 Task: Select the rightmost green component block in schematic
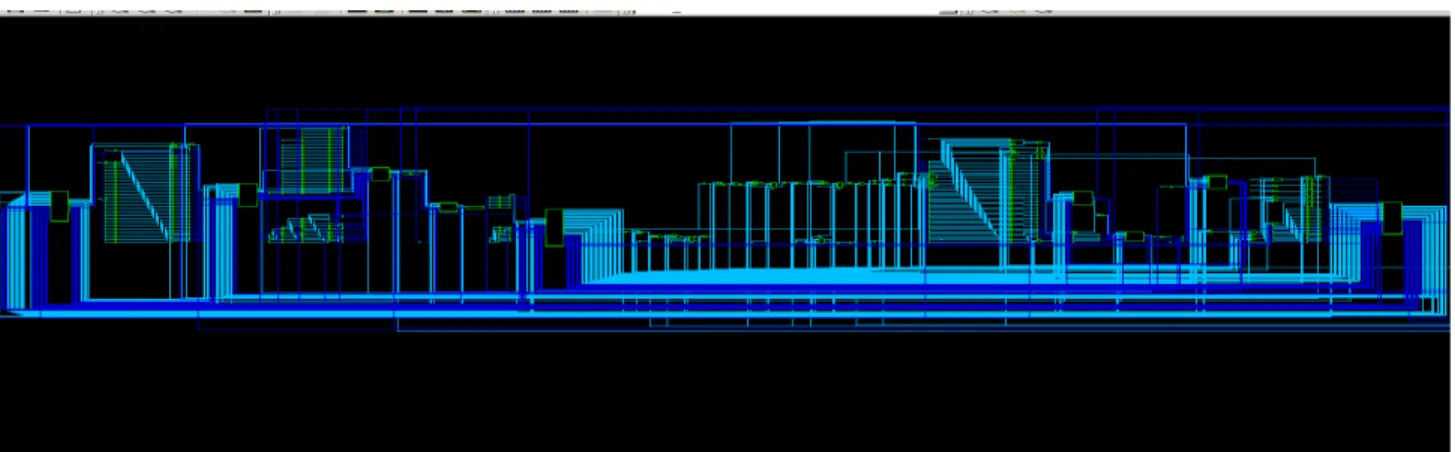pos(1391,218)
